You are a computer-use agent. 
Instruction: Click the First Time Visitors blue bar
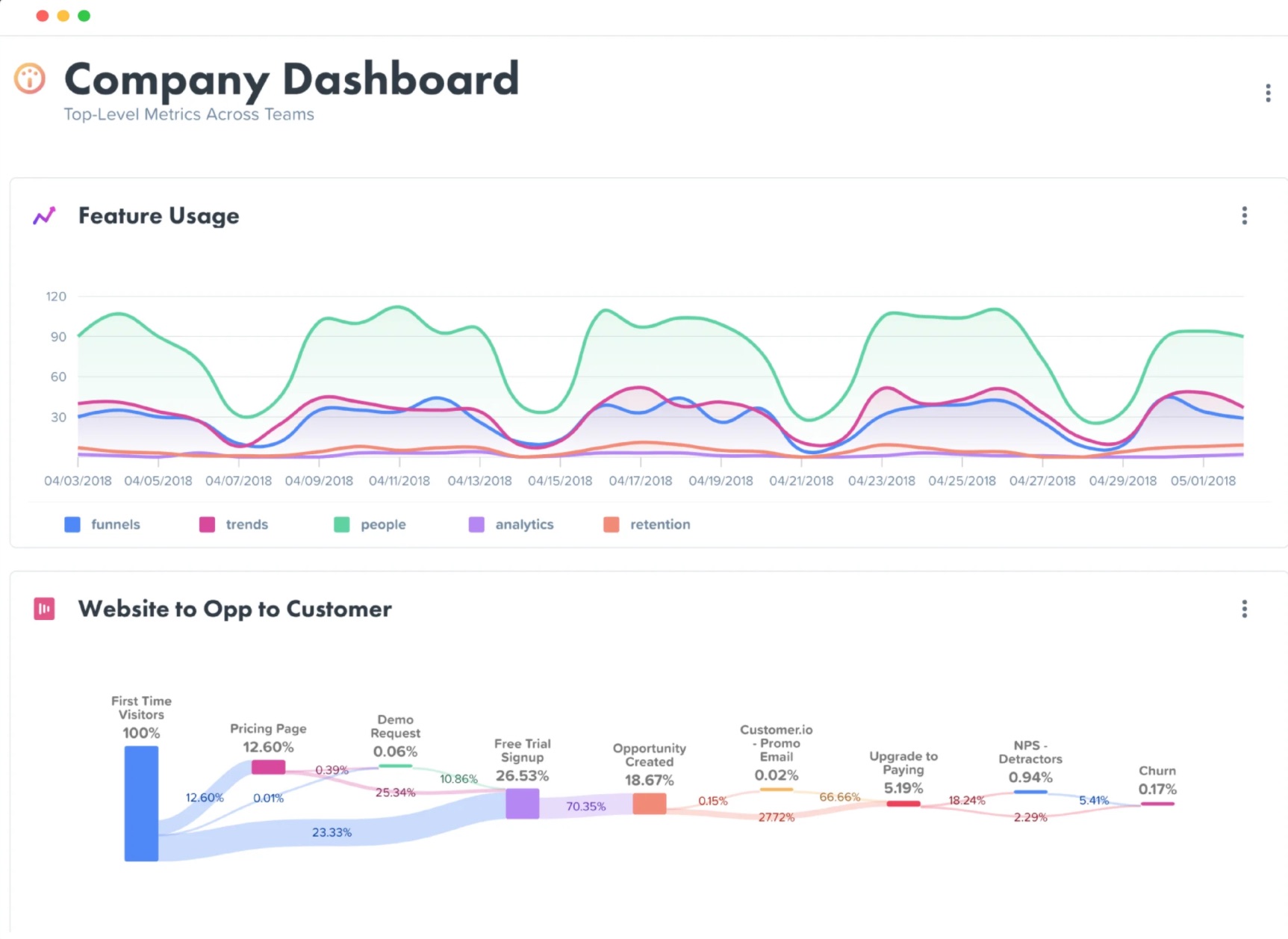(x=141, y=803)
